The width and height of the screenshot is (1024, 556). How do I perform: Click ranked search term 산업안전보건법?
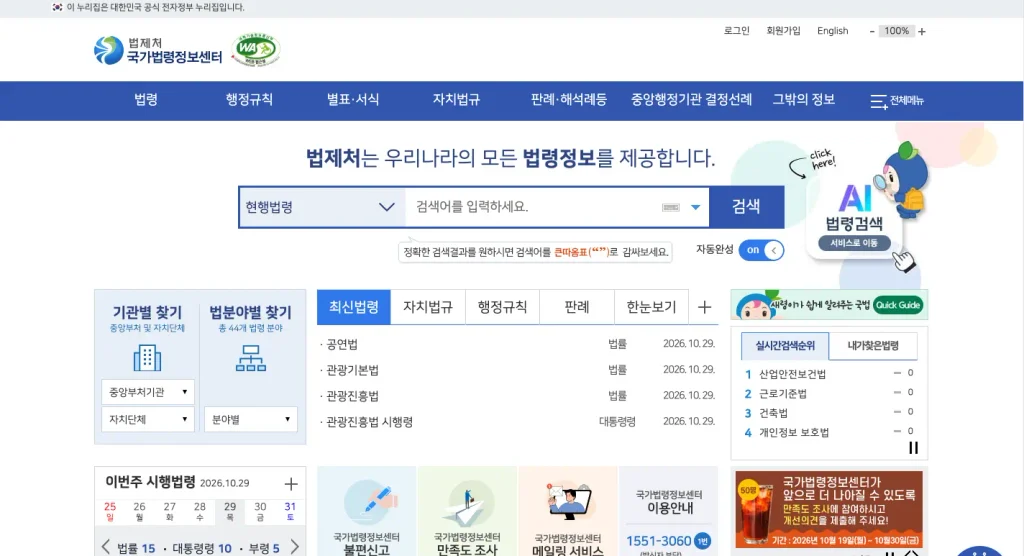click(792, 374)
